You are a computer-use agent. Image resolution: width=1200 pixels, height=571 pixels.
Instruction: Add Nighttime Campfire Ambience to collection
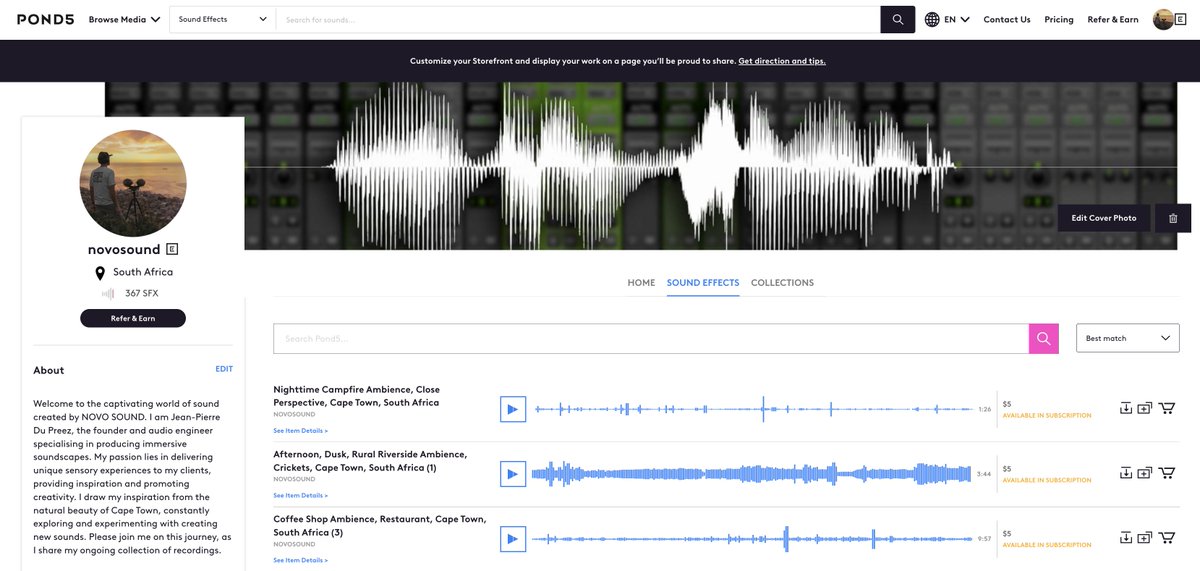(x=1145, y=408)
